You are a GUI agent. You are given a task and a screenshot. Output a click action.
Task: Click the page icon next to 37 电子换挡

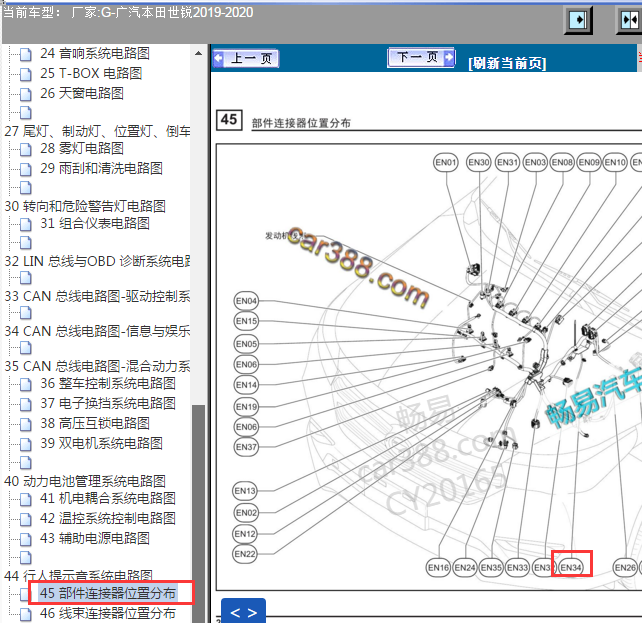pyautogui.click(x=25, y=404)
